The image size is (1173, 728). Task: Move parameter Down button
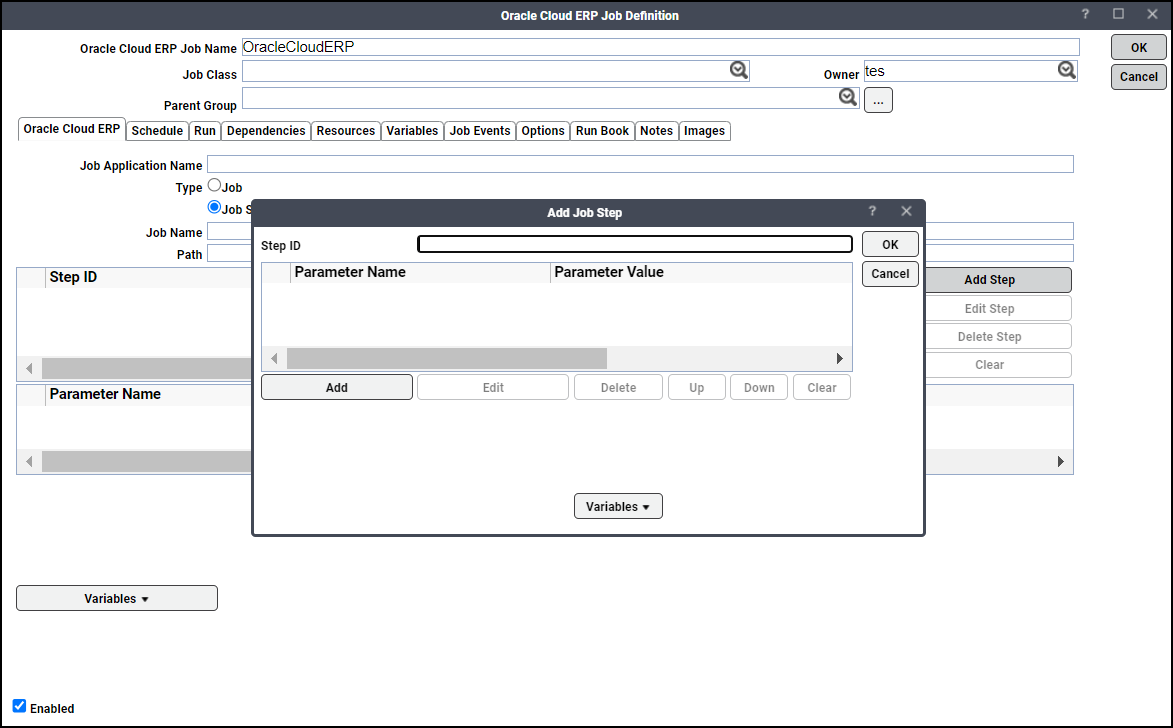click(x=759, y=388)
